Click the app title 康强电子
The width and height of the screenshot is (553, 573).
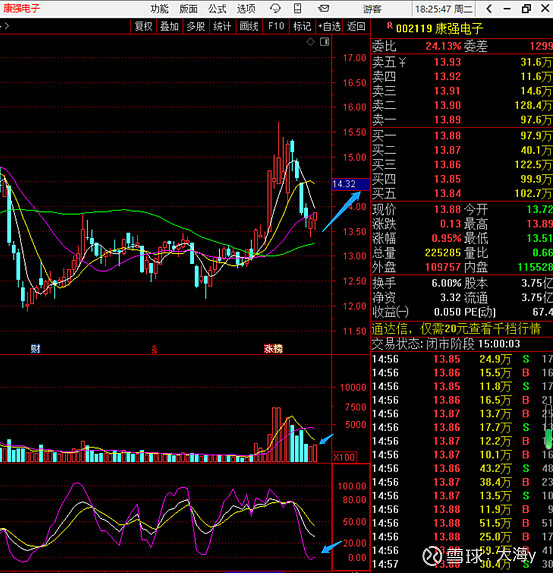[22, 8]
